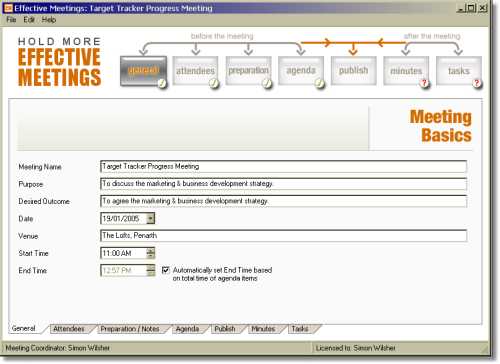The width and height of the screenshot is (500, 364).
Task: Minimize the Effective Meetings window
Action: click(x=461, y=8)
